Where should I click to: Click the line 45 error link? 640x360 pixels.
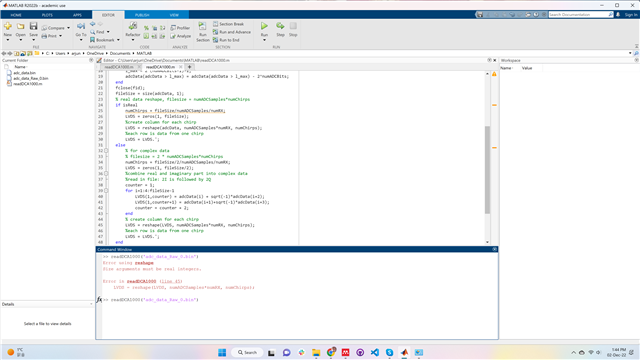(x=171, y=281)
